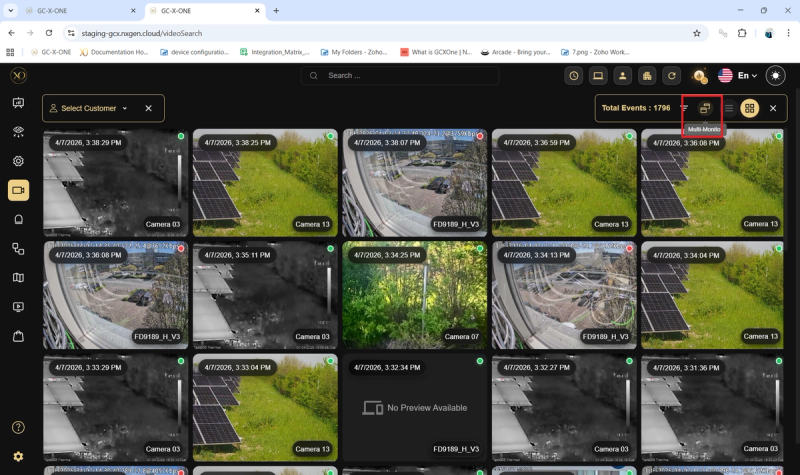Open Camera 13 event at 3:36:59 PM
Image resolution: width=800 pixels, height=475 pixels.
[x=564, y=183]
